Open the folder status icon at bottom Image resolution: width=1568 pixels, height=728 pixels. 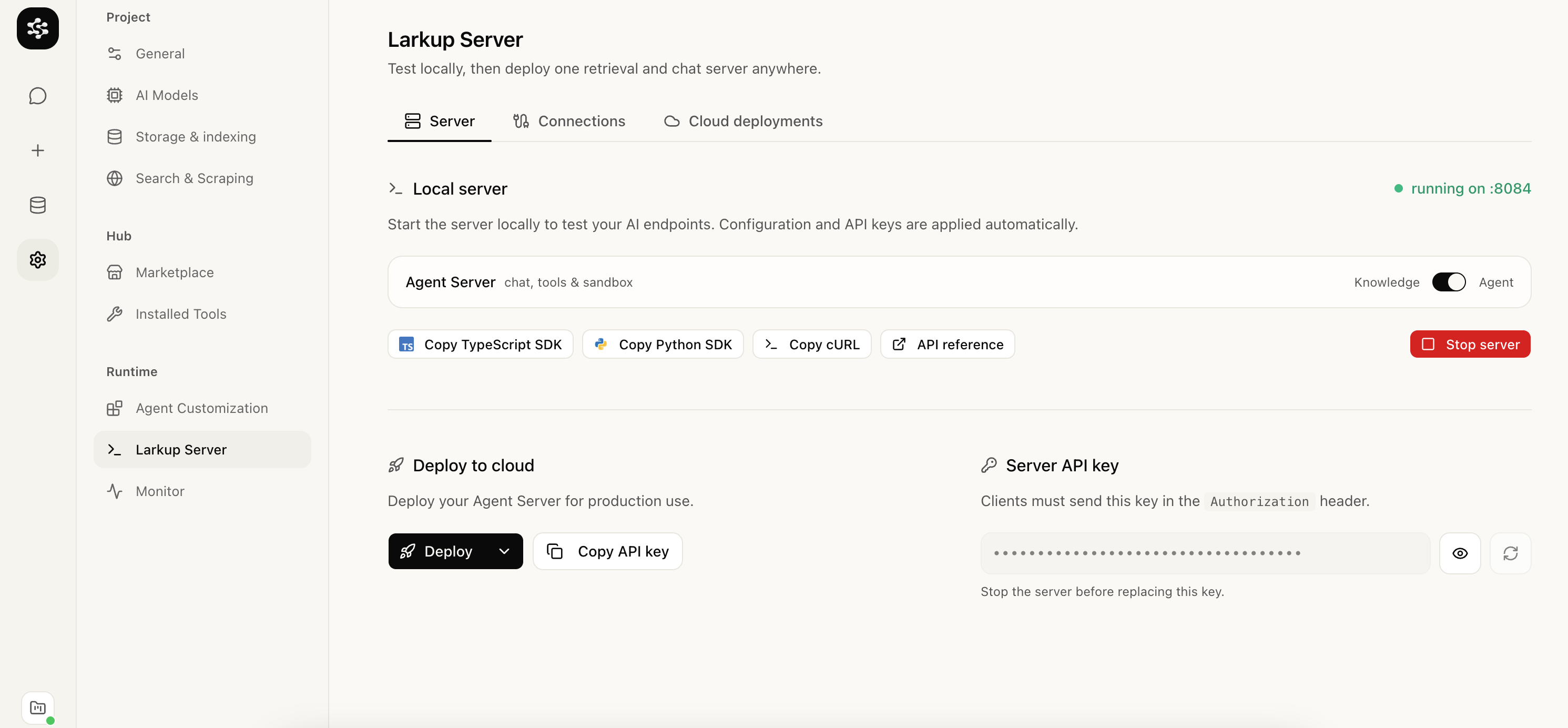pyautogui.click(x=38, y=708)
